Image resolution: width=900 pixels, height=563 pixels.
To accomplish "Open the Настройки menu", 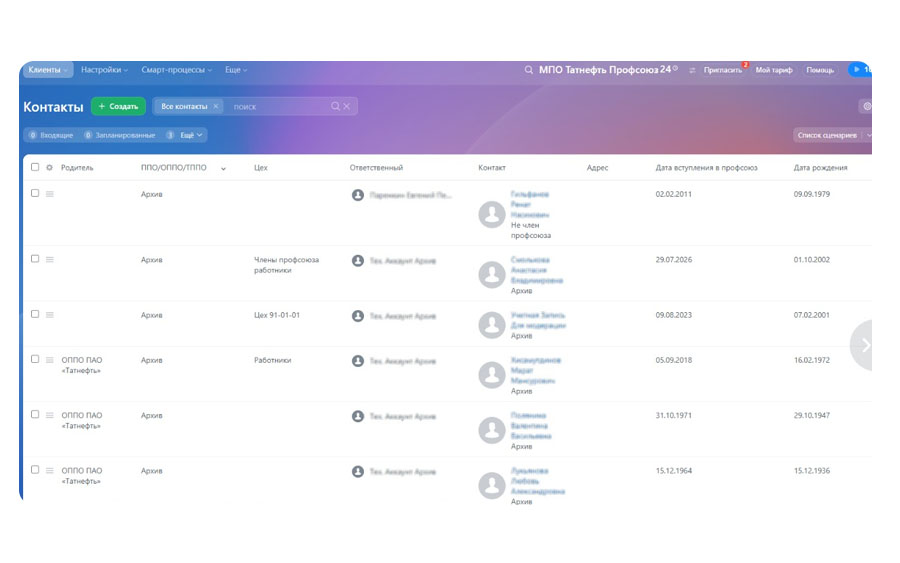I will coord(104,70).
